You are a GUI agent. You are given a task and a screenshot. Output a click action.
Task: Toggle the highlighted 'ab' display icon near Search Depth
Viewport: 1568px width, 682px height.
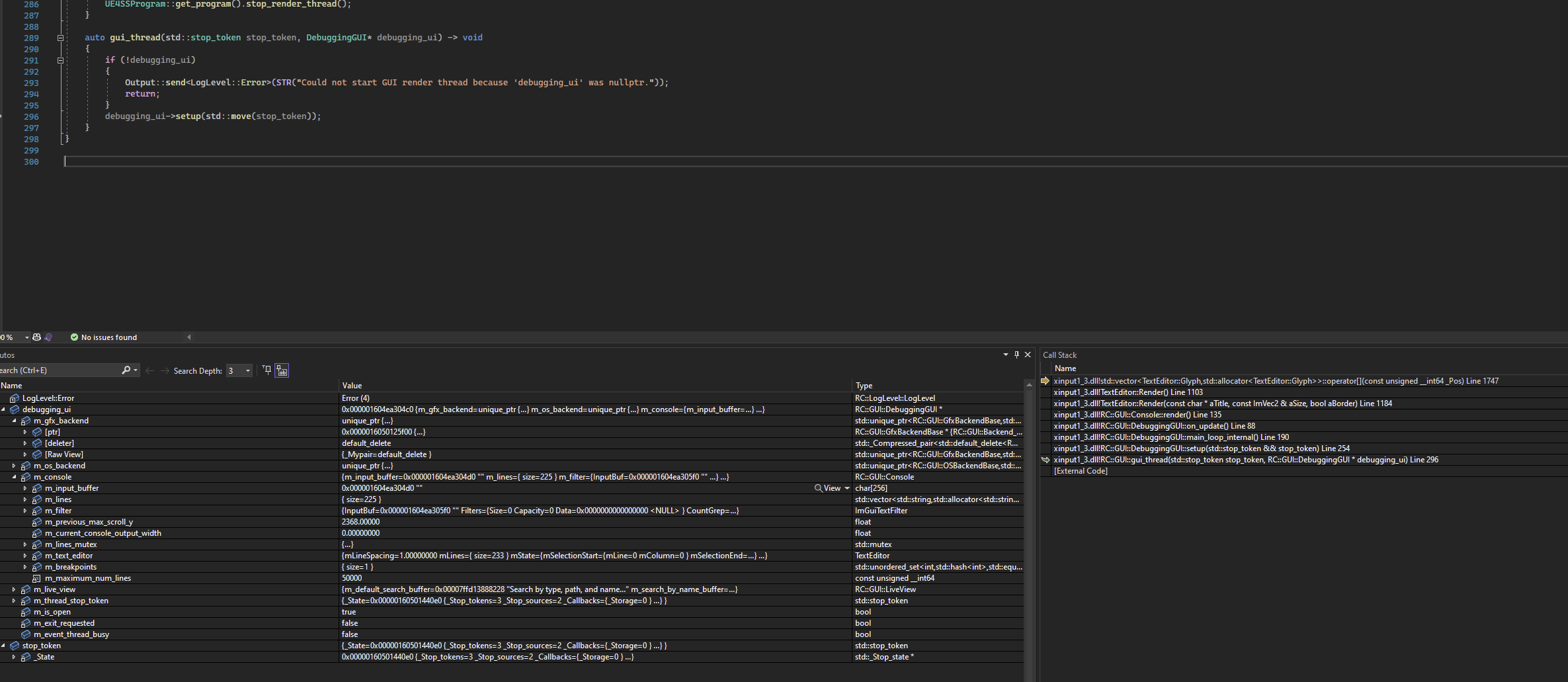(x=282, y=370)
